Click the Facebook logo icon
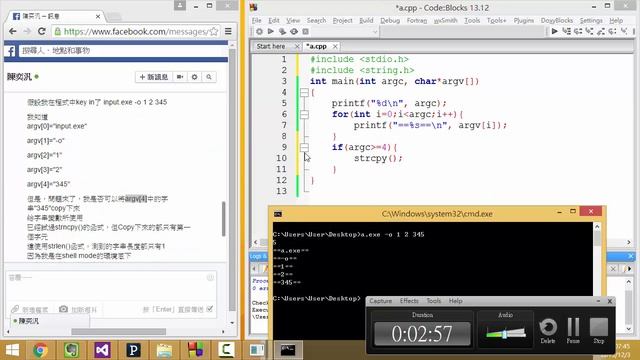 click(x=11, y=51)
